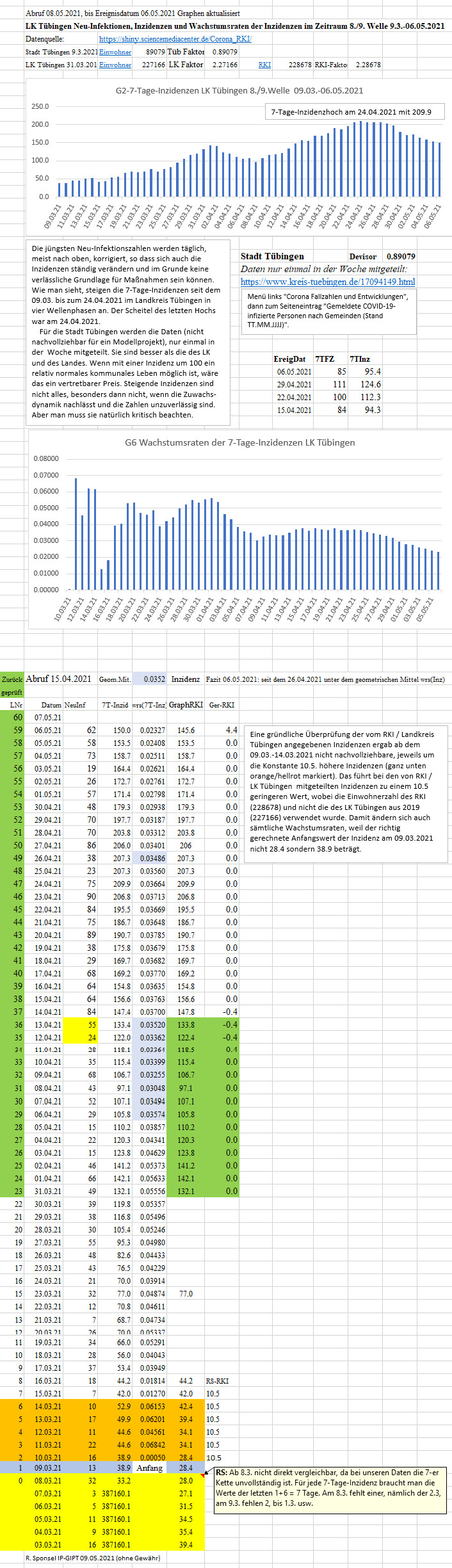Select the Devisor label cell
The height and width of the screenshot is (1568, 452).
(x=363, y=256)
